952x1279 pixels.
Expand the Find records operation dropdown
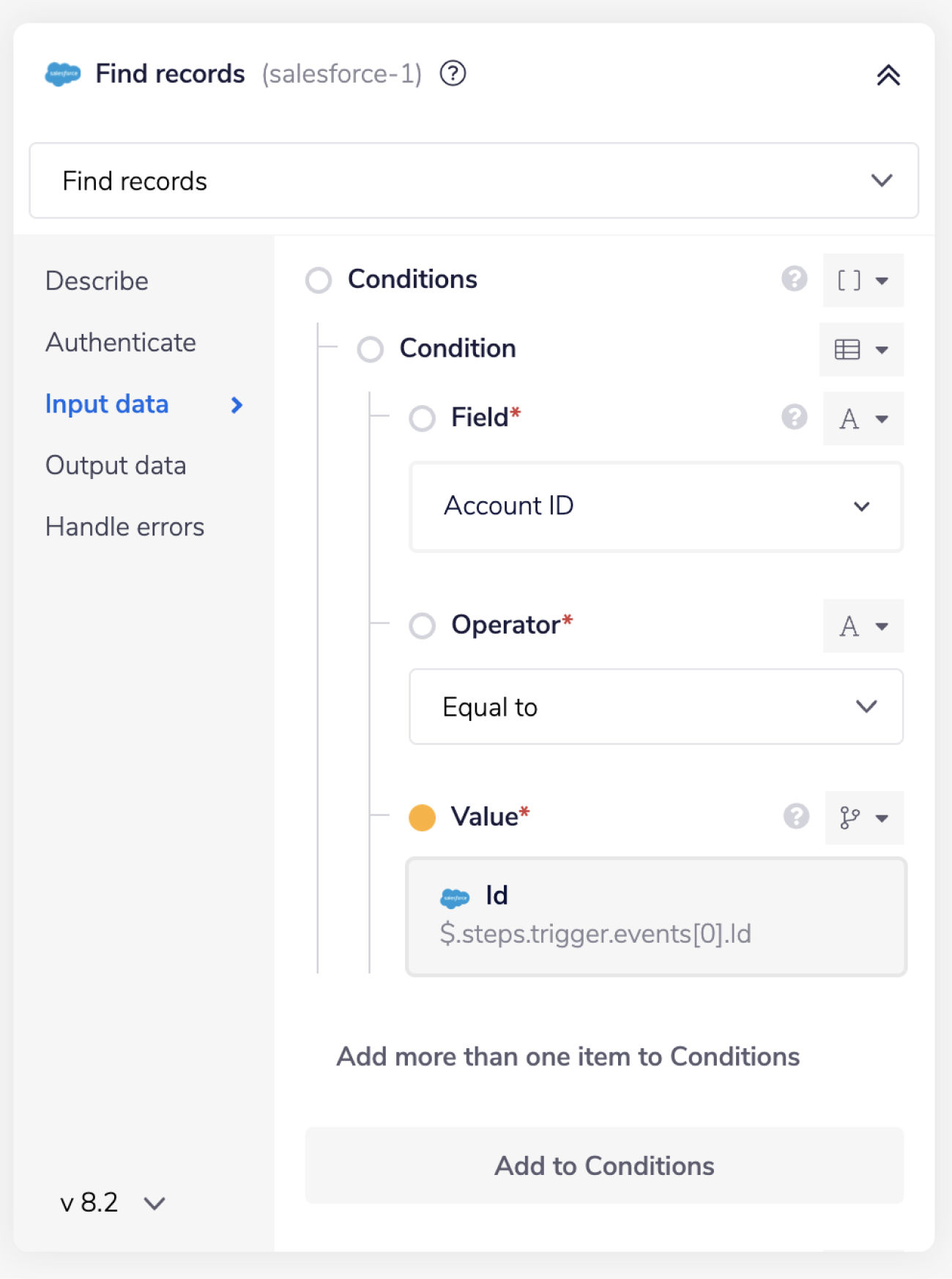point(473,181)
